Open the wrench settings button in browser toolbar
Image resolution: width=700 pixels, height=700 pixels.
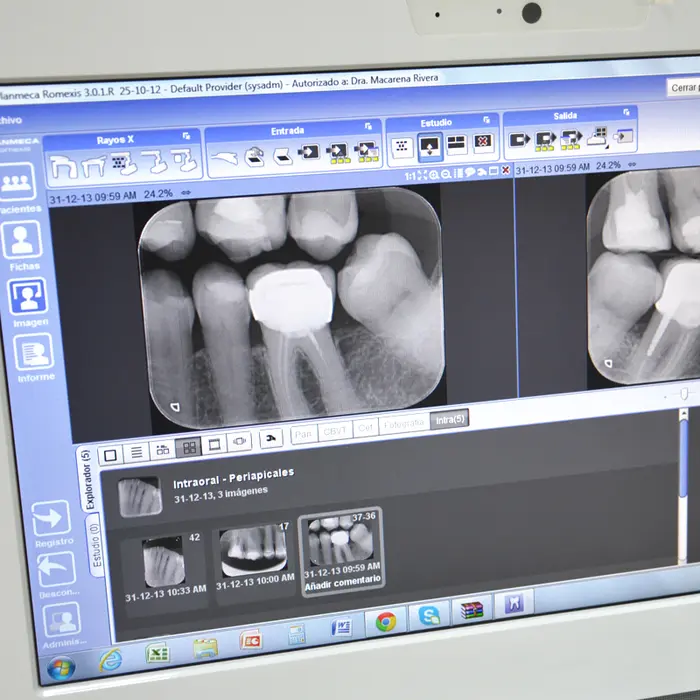click(271, 438)
